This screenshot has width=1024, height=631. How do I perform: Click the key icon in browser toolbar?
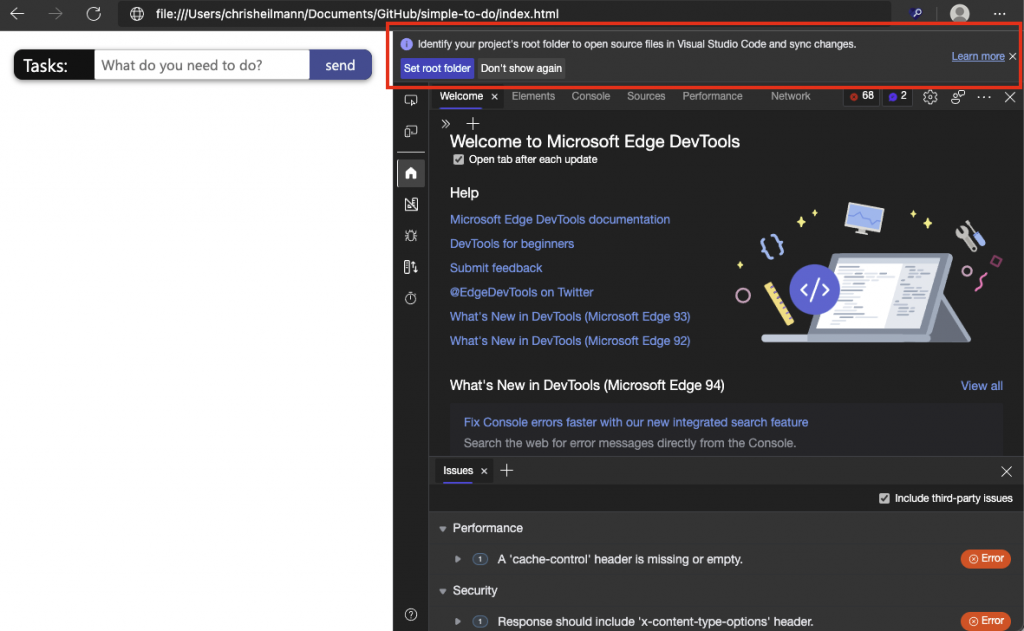click(916, 13)
